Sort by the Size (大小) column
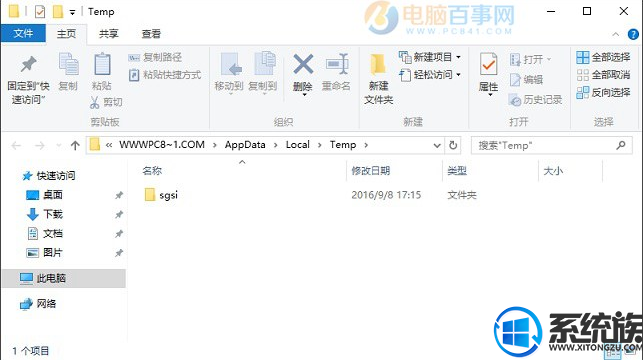The image size is (643, 360). click(x=553, y=171)
